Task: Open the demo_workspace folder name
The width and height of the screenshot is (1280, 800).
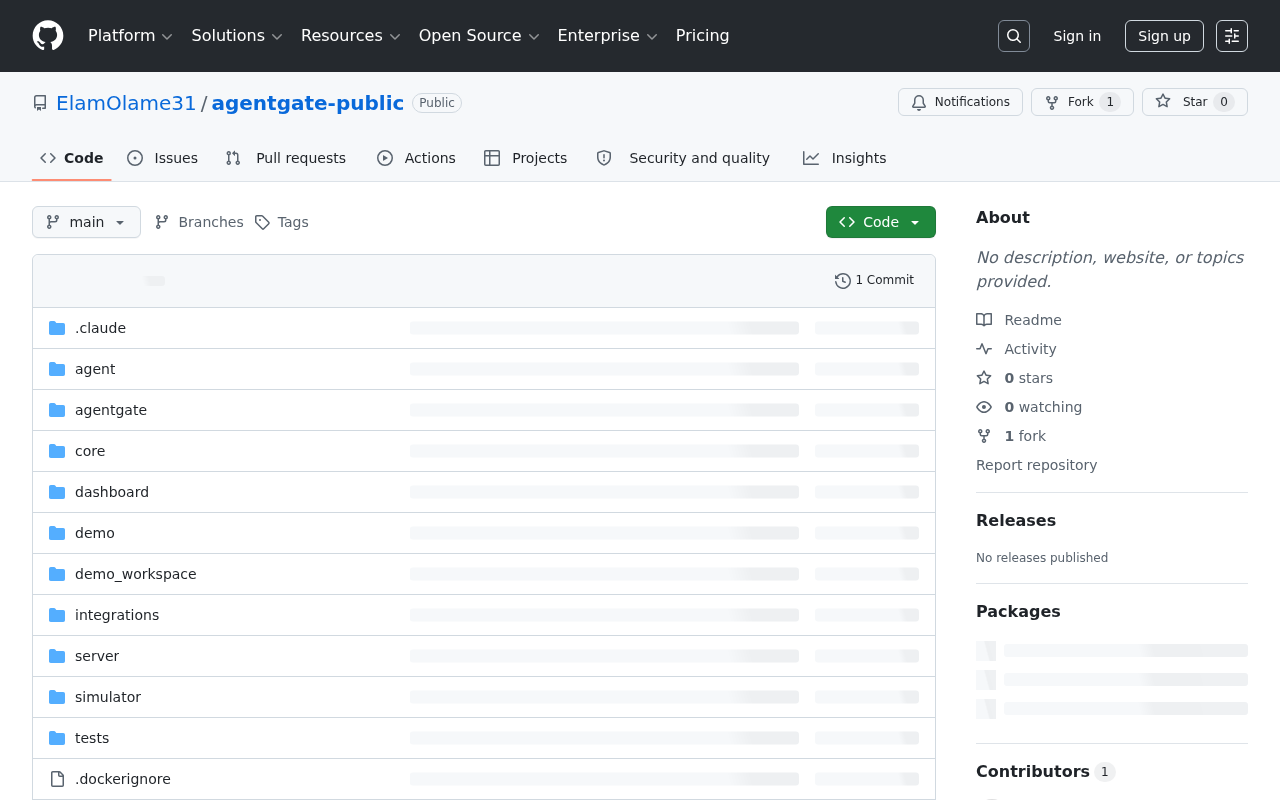Action: 136,574
